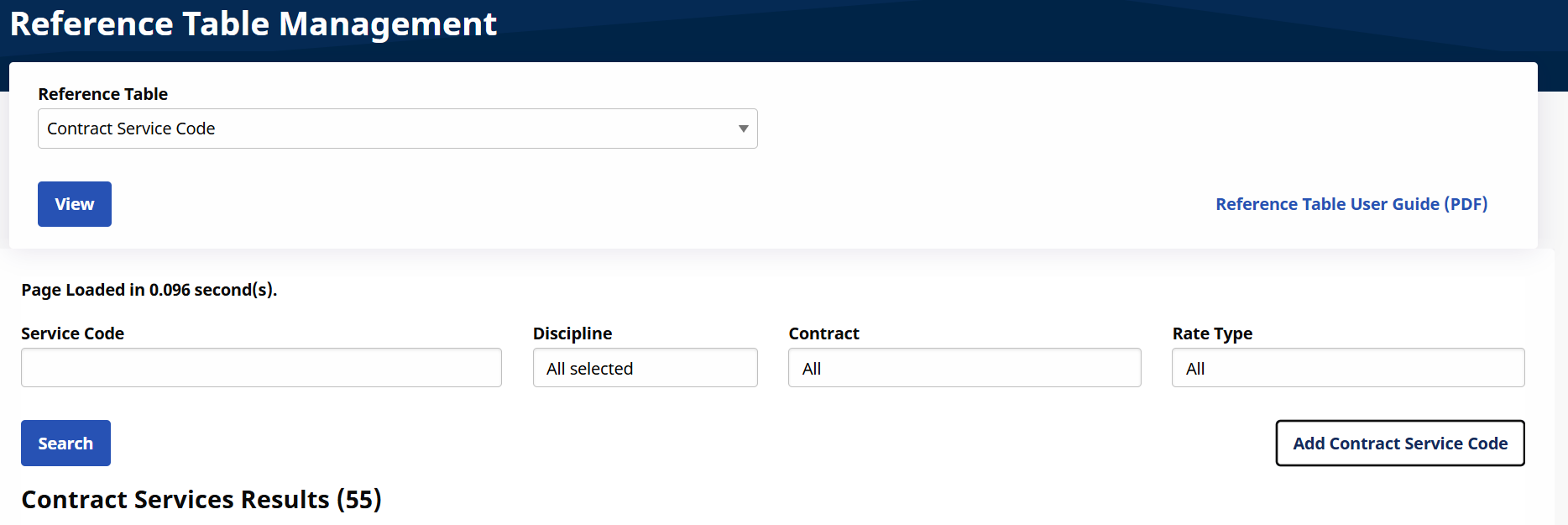1568x525 pixels.
Task: Open the Rate Type filter dropdown
Action: pos(1347,368)
